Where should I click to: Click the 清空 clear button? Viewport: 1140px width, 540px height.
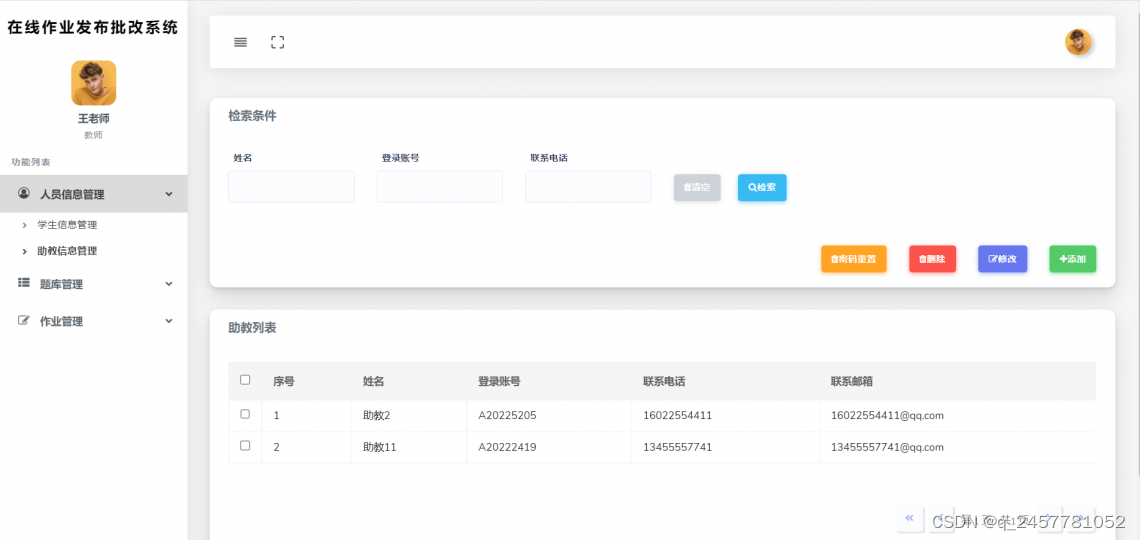tap(697, 188)
